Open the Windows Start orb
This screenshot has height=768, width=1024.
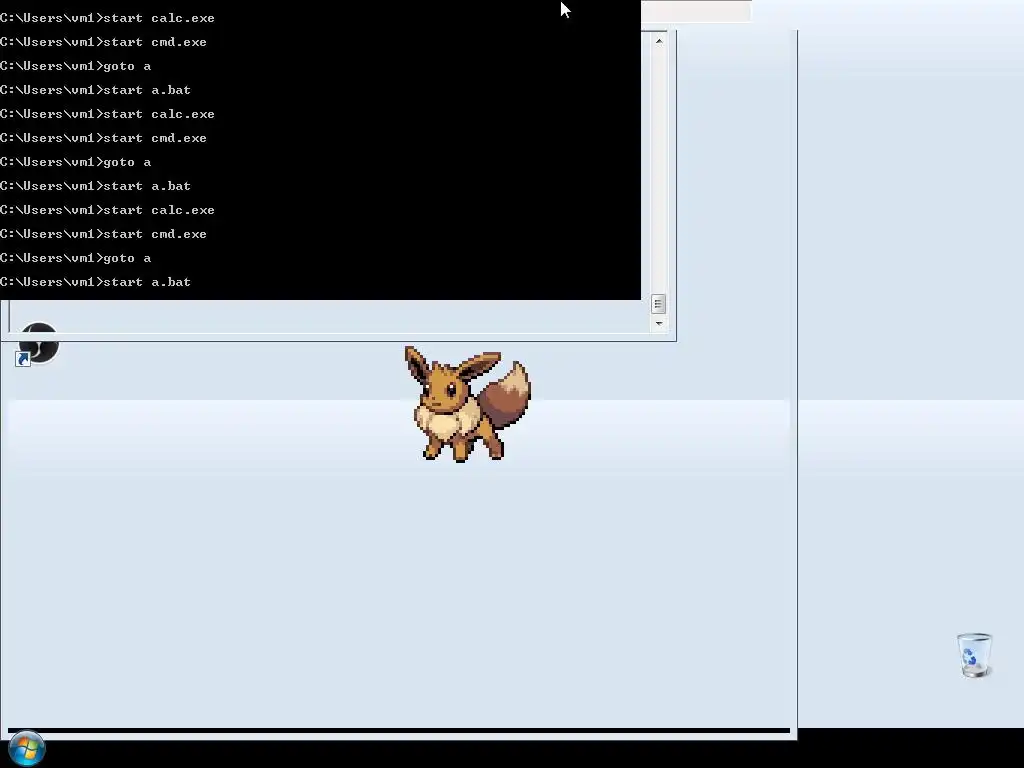pos(26,748)
